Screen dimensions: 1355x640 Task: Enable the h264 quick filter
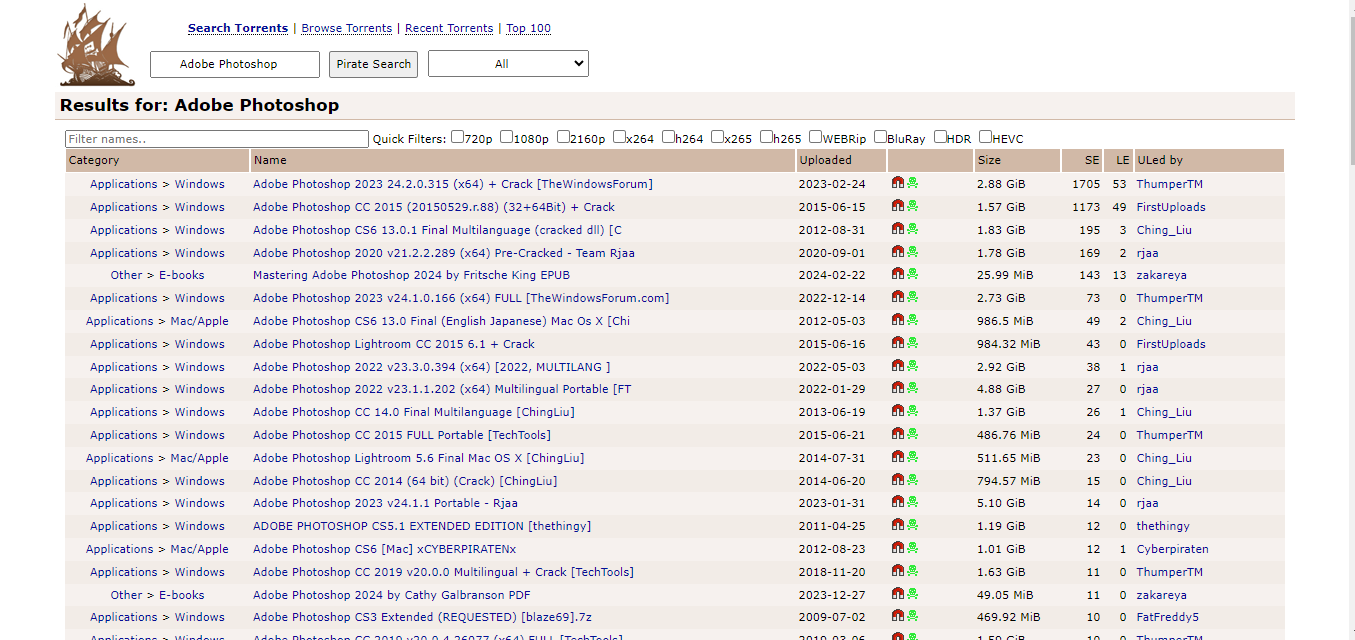coord(668,137)
